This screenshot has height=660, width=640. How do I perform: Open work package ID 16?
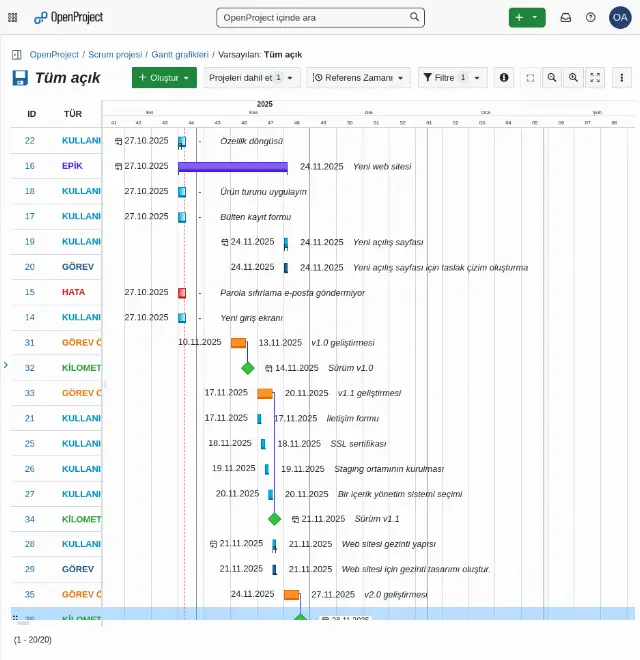29,166
